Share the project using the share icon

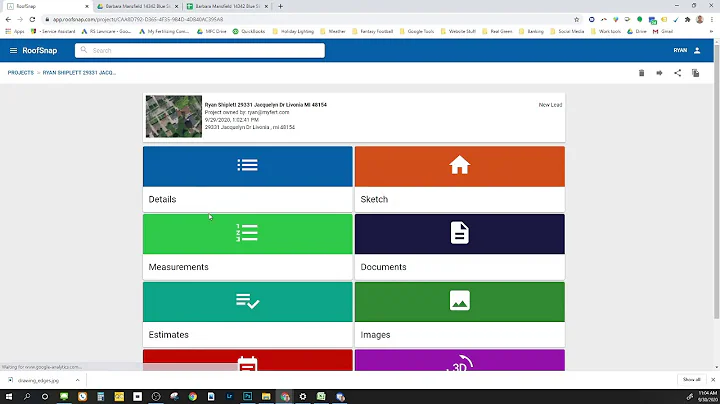point(677,73)
